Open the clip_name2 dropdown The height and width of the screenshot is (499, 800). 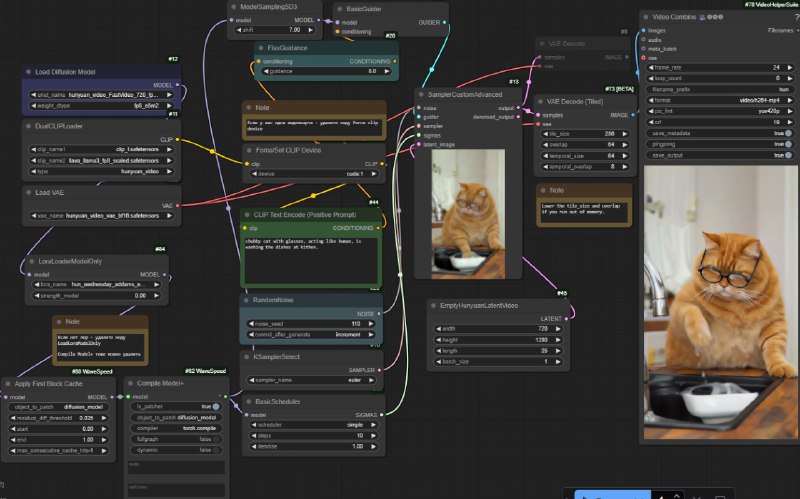point(101,160)
